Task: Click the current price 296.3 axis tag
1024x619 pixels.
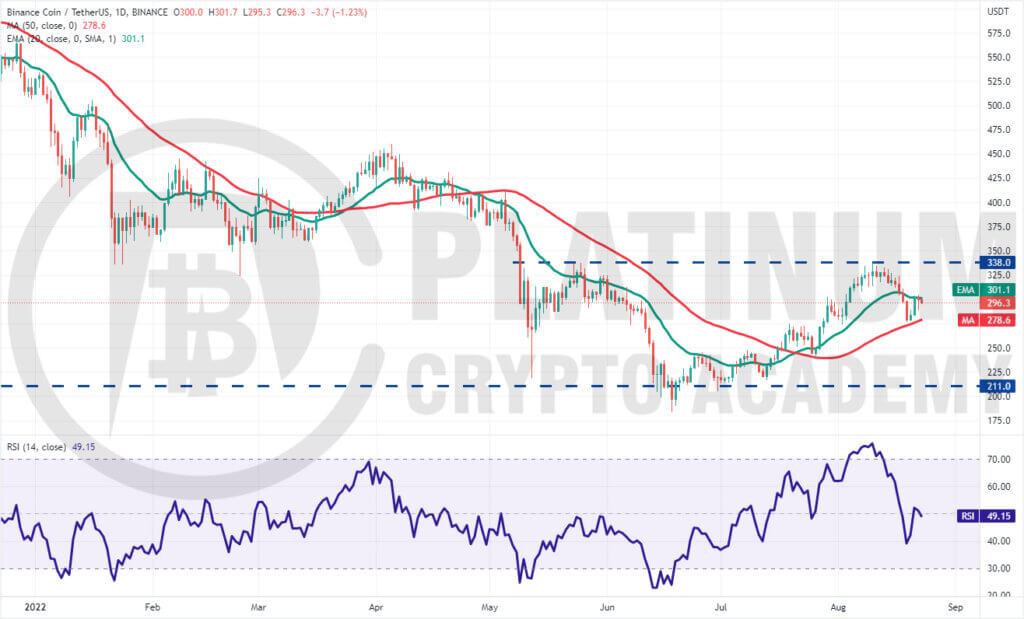Action: [998, 303]
